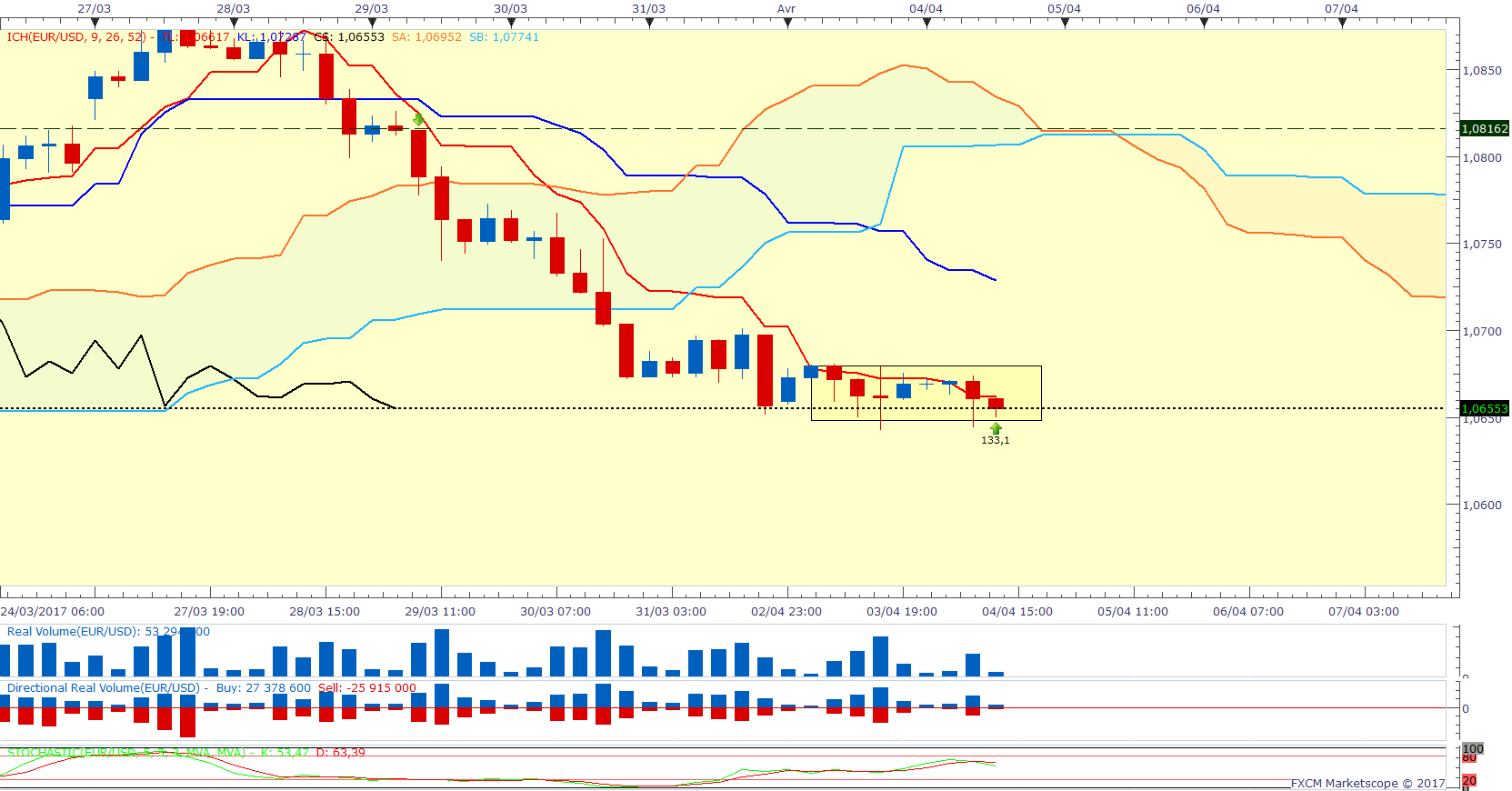This screenshot has height=791, width=1512.
Task: Click the 1,0850 price axis label
Action: 1482,70
